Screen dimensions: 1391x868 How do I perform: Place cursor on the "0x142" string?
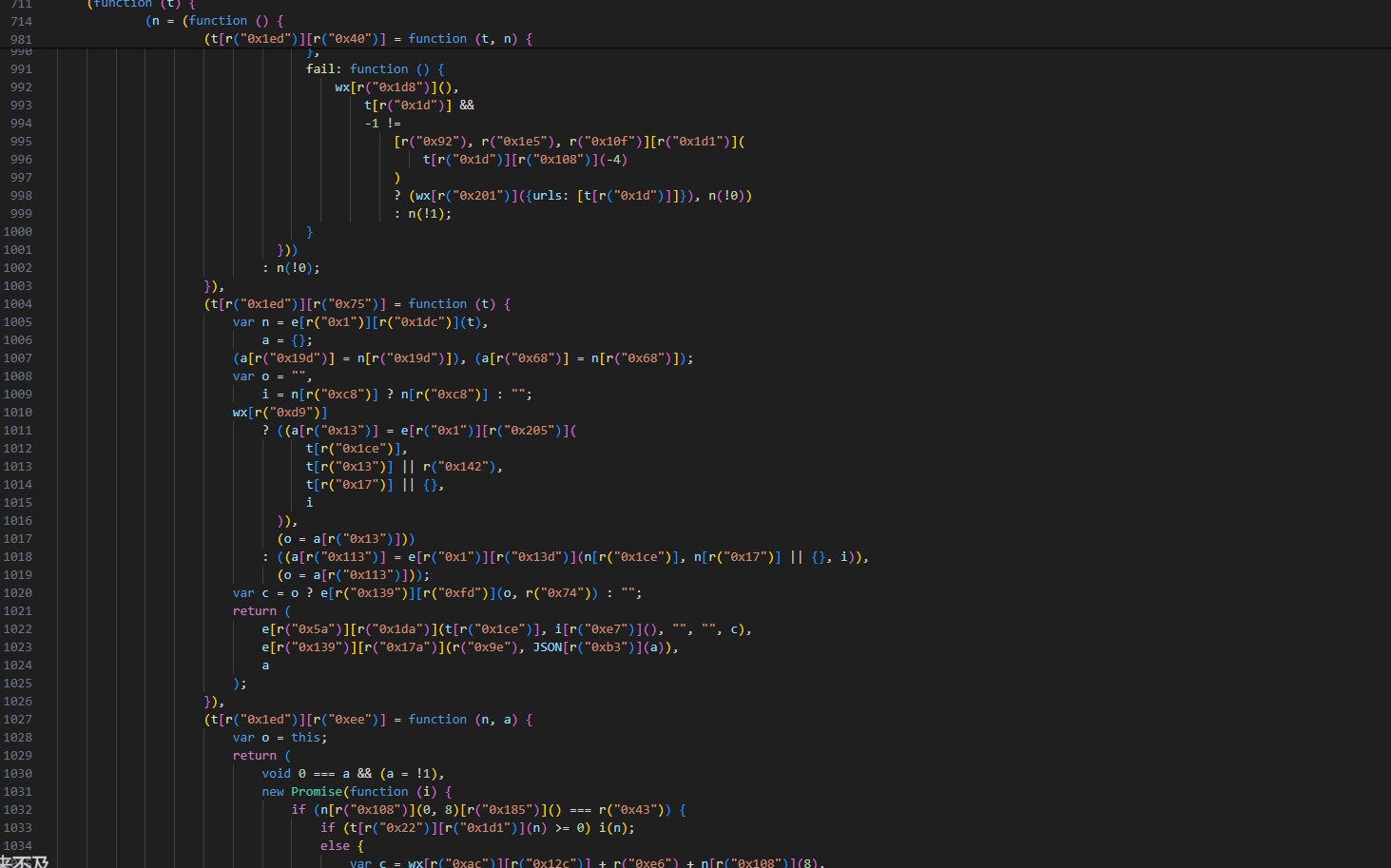463,467
